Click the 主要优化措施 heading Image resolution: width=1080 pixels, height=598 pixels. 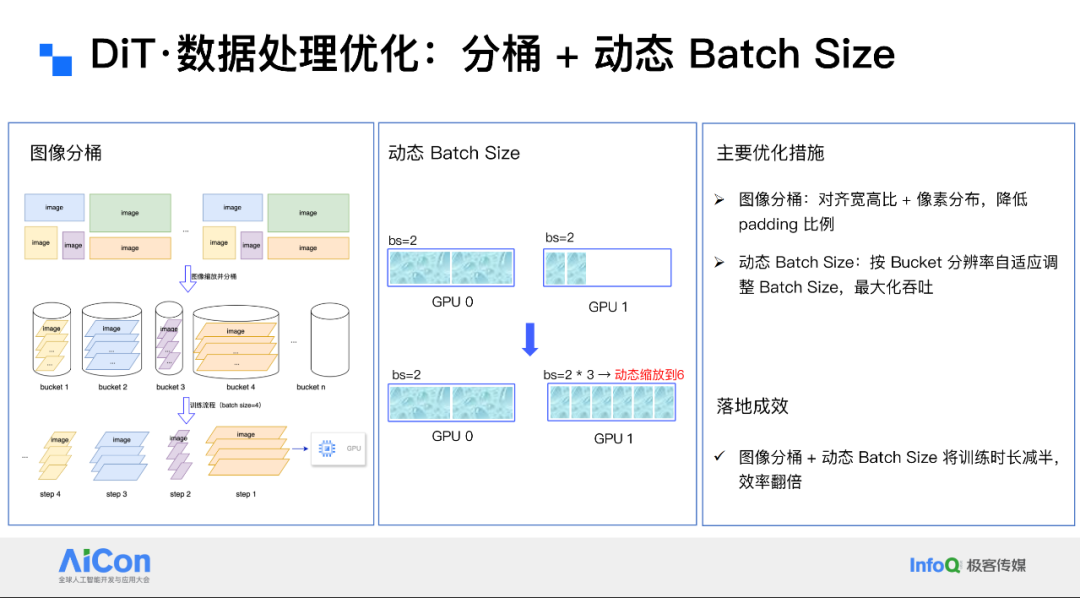(770, 153)
